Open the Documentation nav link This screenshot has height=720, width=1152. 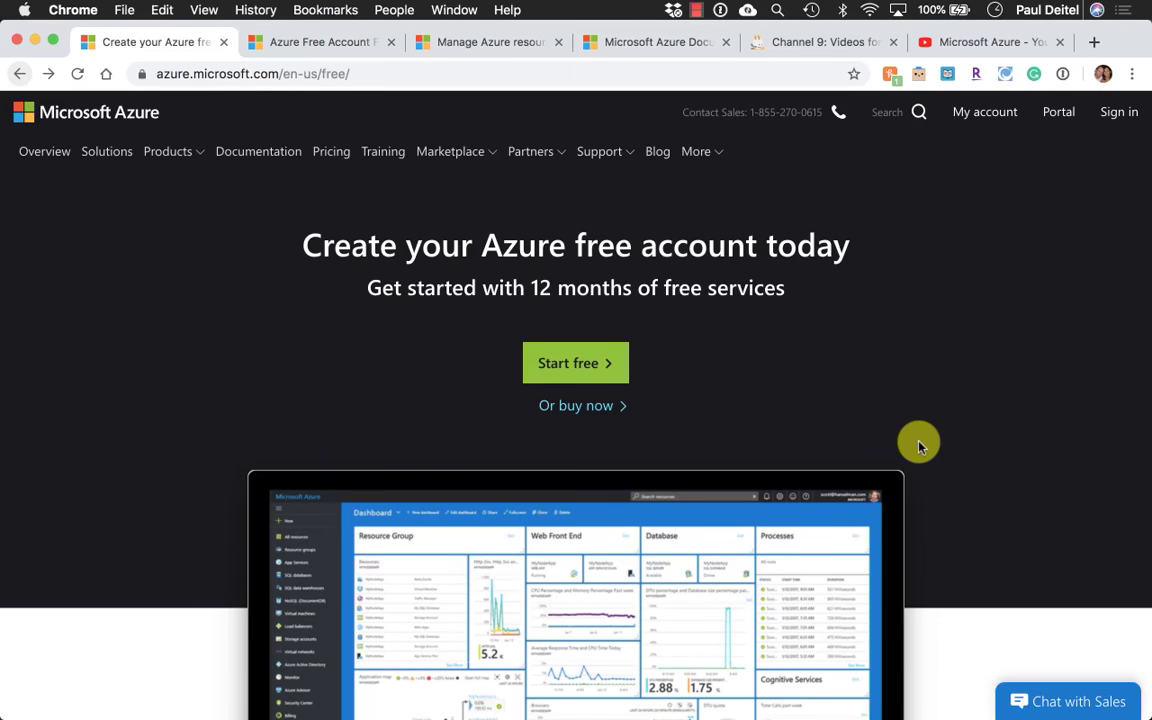[x=259, y=151]
